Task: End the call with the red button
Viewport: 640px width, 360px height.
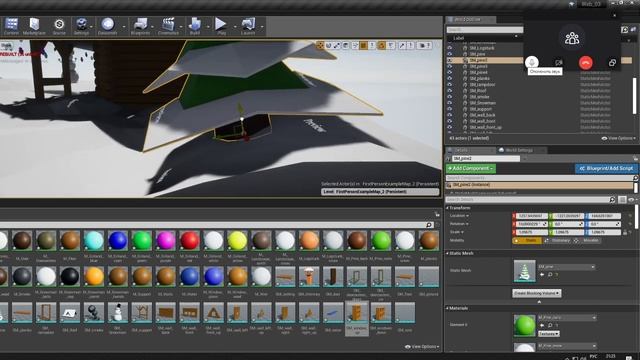Action: pyautogui.click(x=586, y=63)
